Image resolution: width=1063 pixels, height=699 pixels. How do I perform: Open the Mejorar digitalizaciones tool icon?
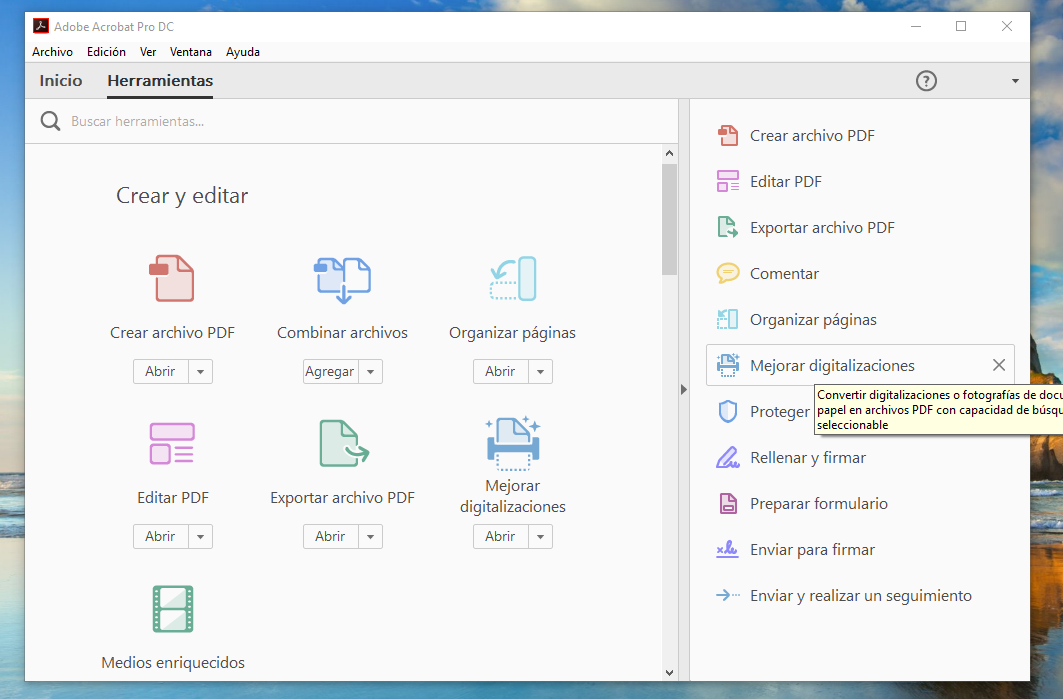pyautogui.click(x=512, y=443)
